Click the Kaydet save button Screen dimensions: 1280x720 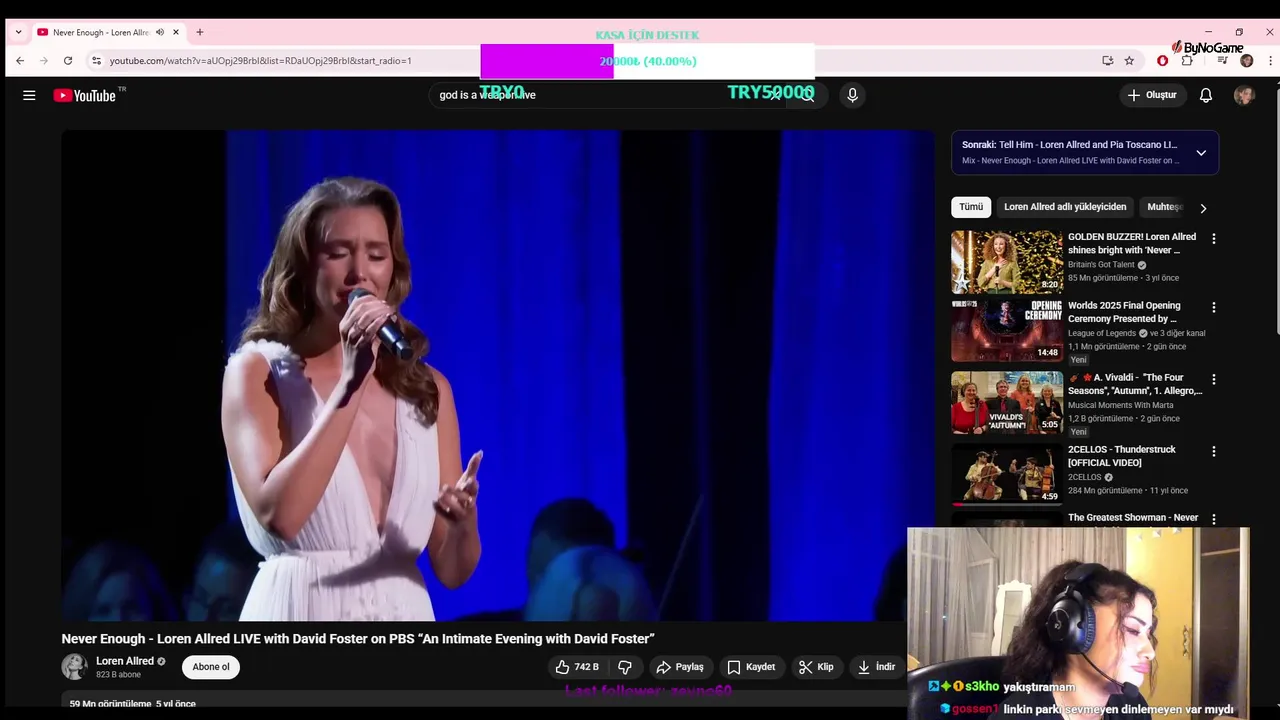click(751, 667)
